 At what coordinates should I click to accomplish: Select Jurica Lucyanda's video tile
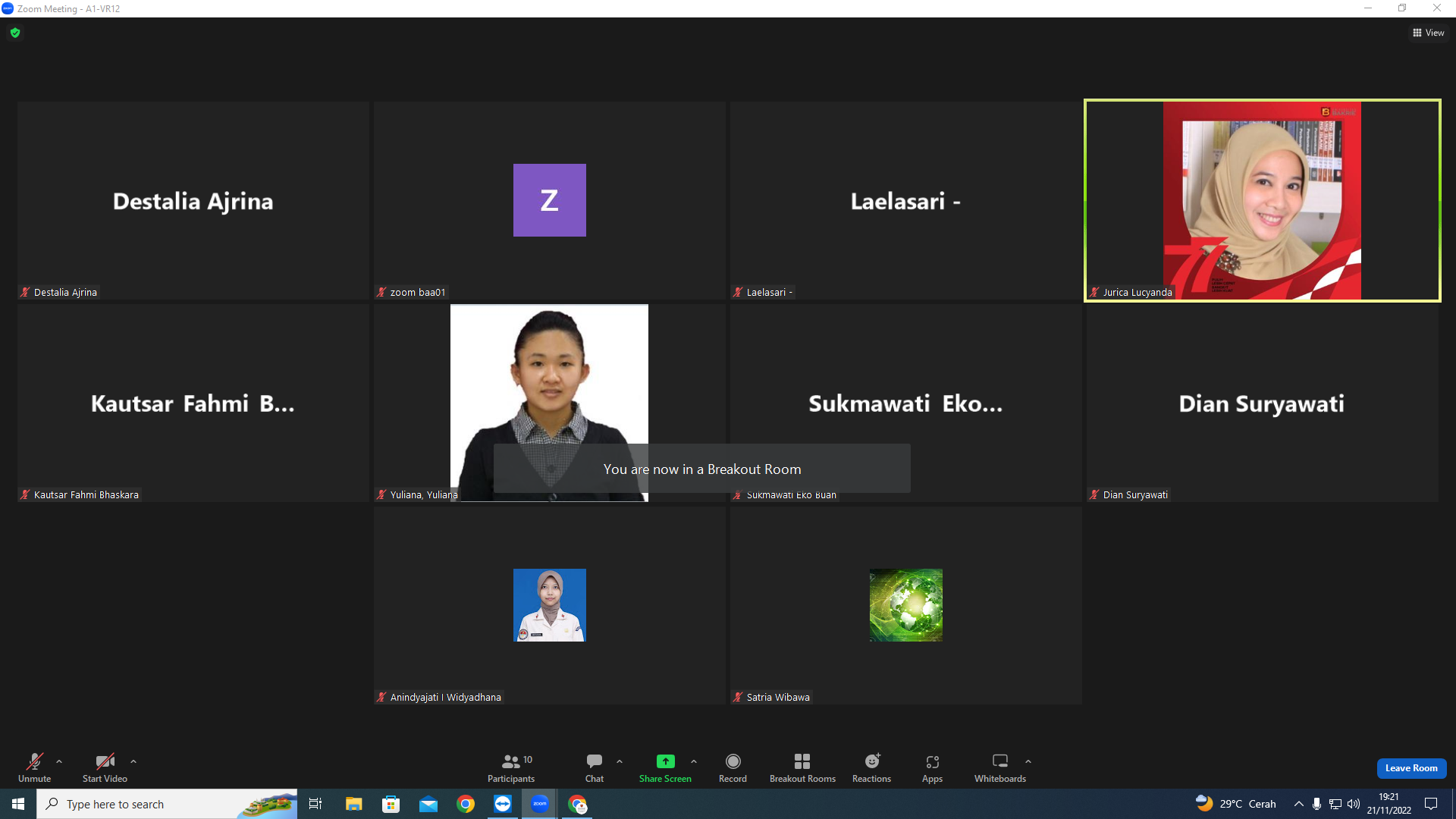tap(1262, 200)
